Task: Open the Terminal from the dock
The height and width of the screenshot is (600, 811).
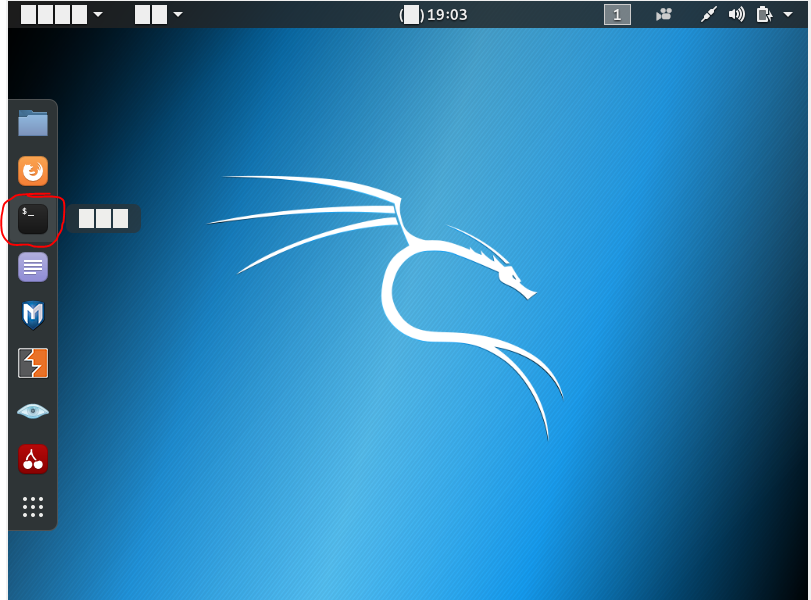Action: pyautogui.click(x=33, y=219)
